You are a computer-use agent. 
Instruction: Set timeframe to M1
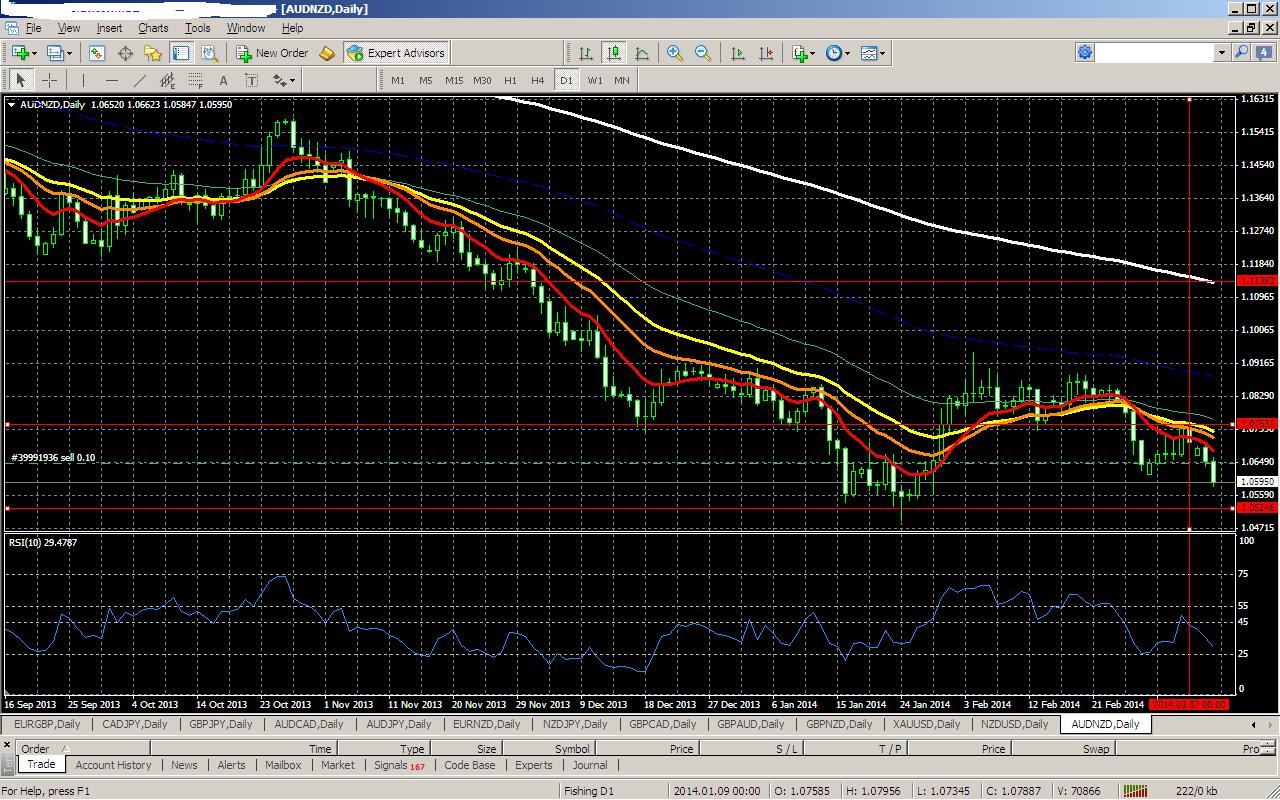click(398, 80)
